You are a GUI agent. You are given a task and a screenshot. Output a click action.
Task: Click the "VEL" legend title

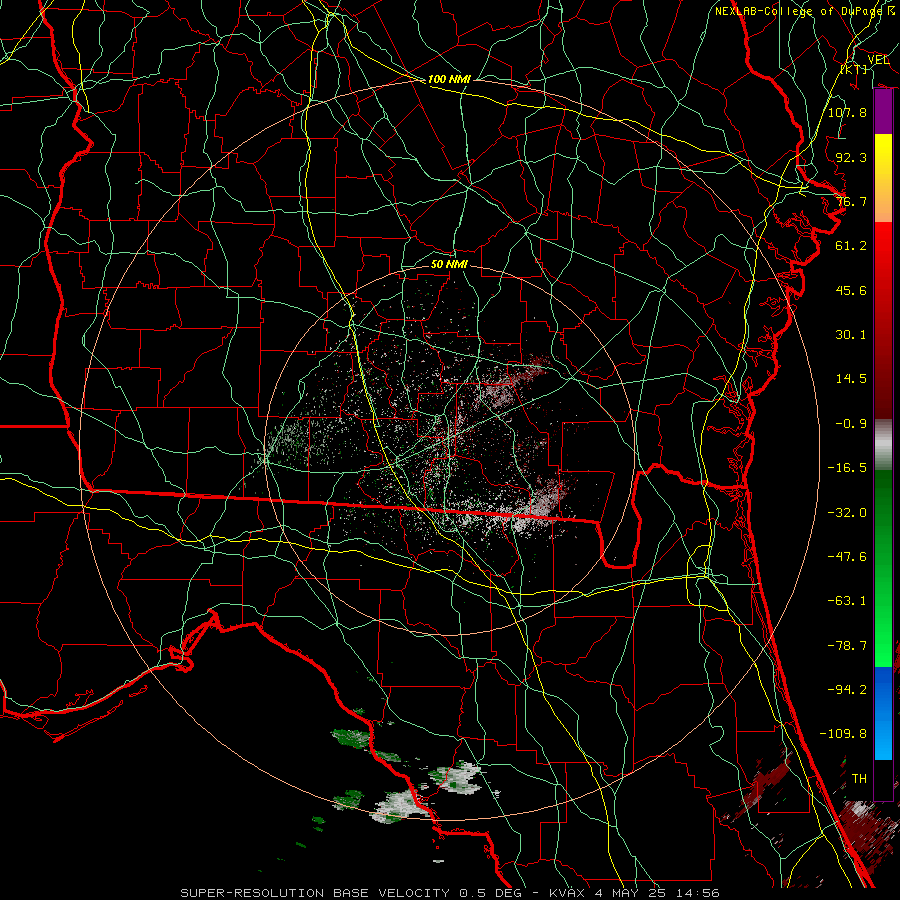878,60
